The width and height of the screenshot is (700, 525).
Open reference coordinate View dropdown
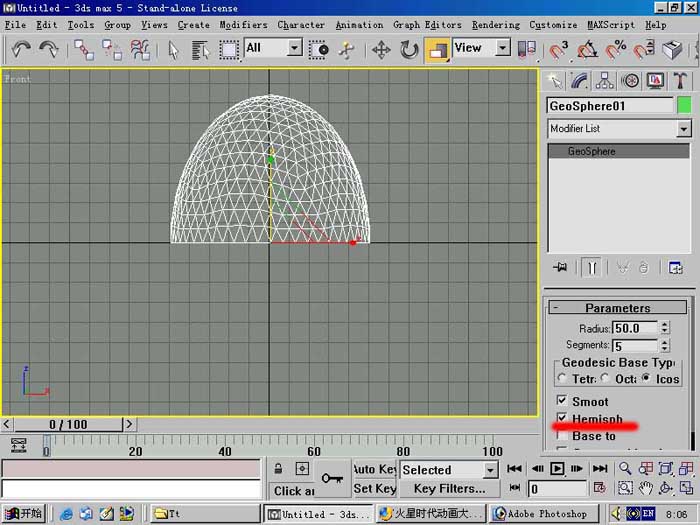pyautogui.click(x=503, y=47)
